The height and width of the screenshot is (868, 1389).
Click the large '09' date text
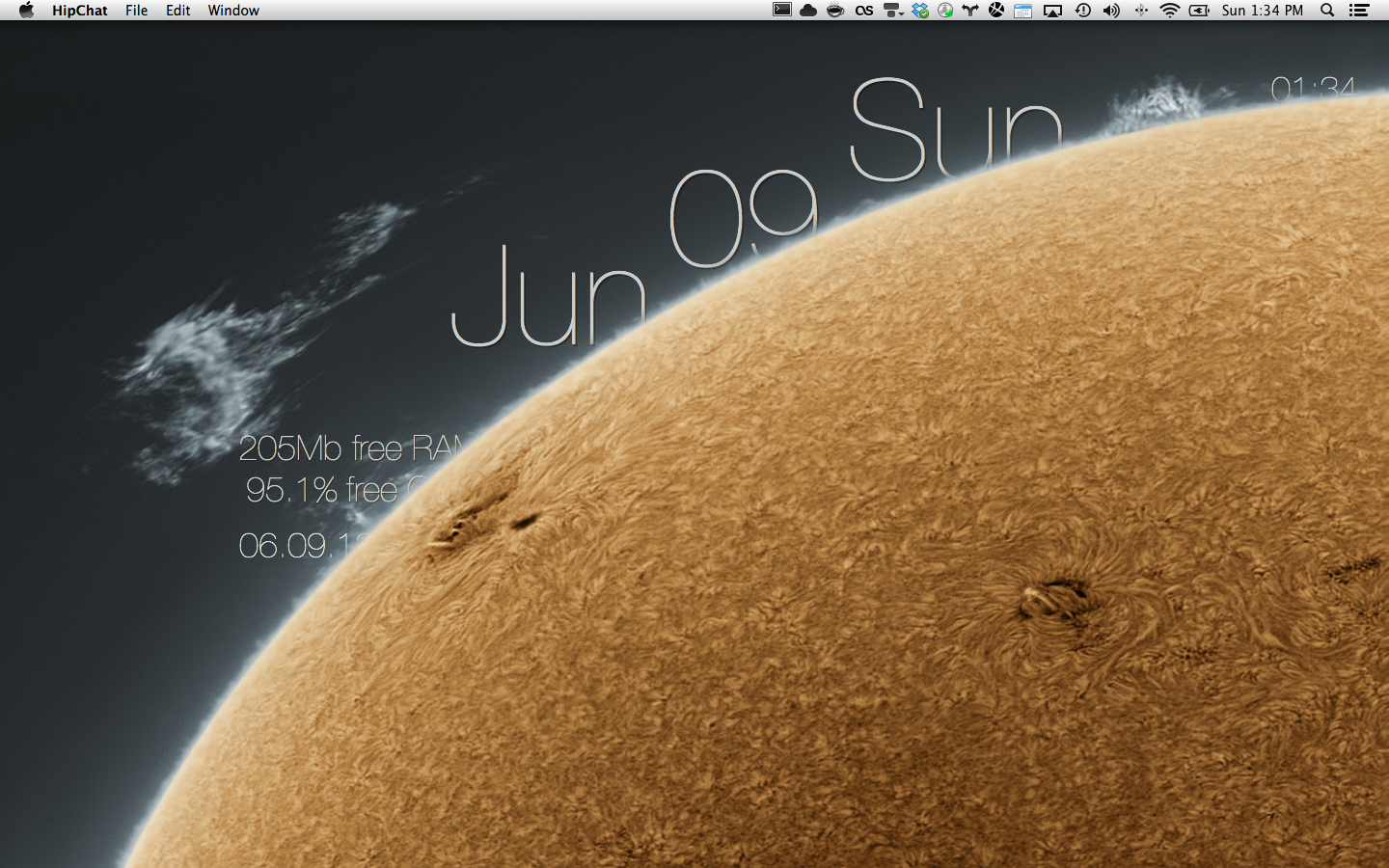tap(744, 218)
